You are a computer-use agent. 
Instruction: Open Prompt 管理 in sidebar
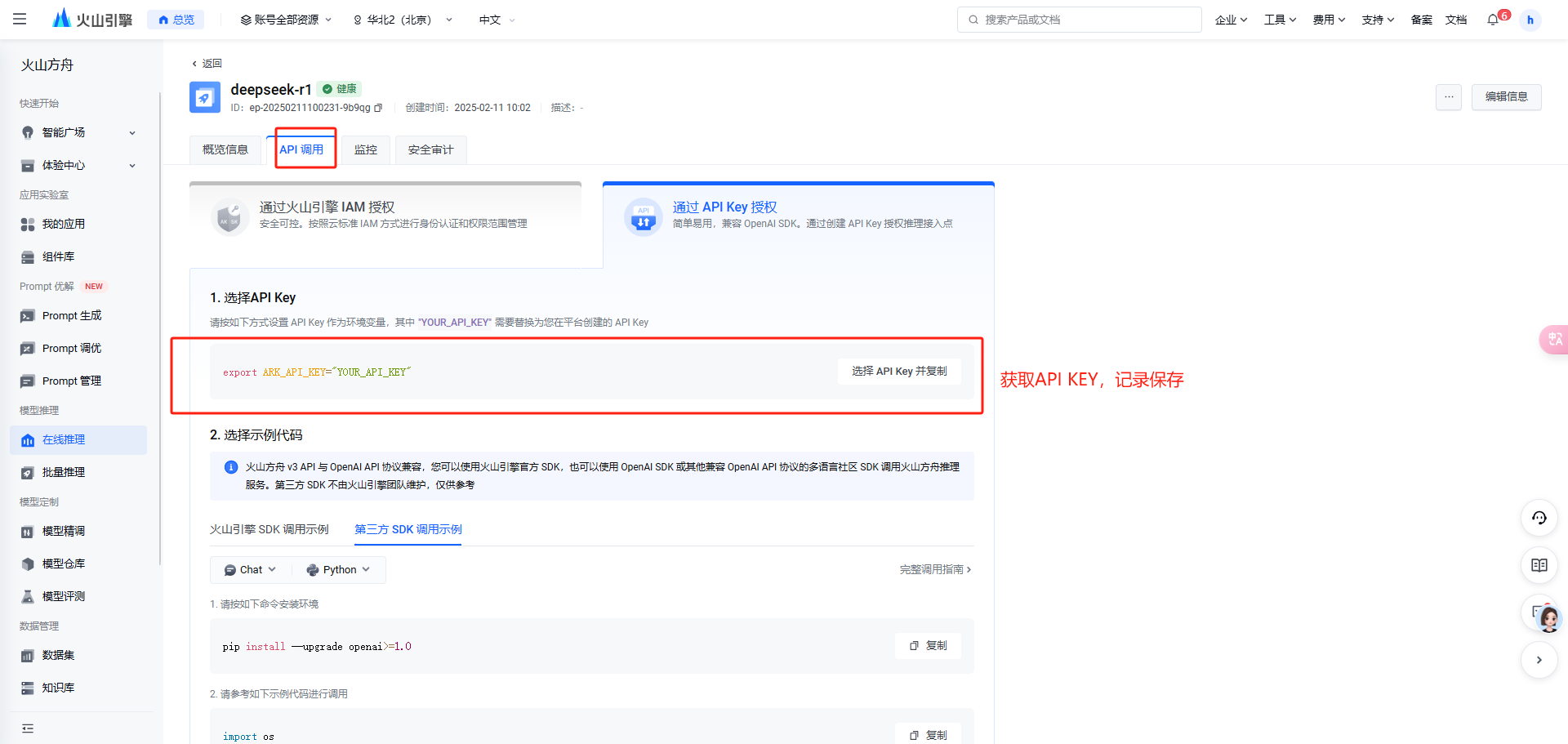pyautogui.click(x=78, y=381)
